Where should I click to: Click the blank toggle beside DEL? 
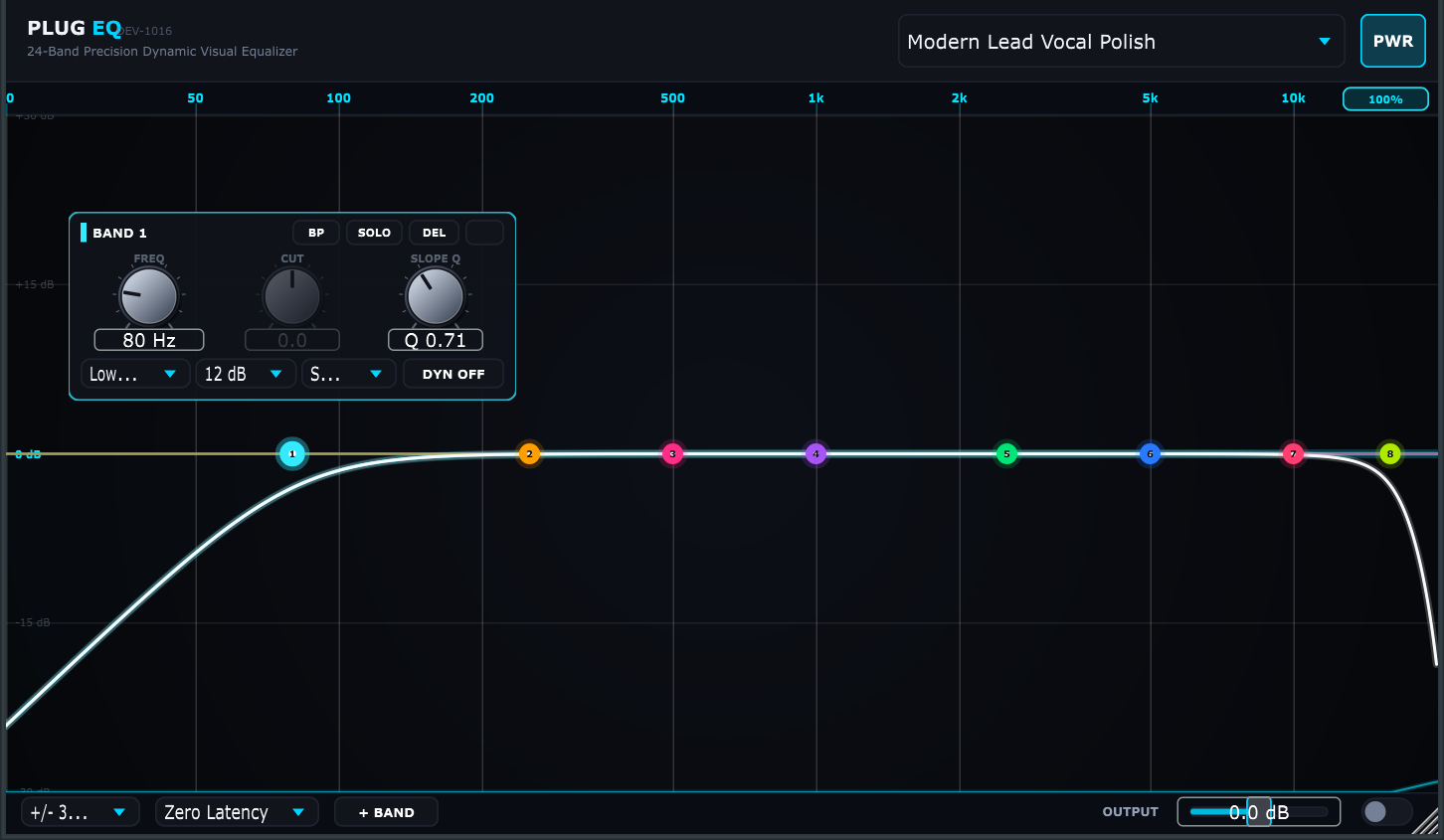pos(484,233)
